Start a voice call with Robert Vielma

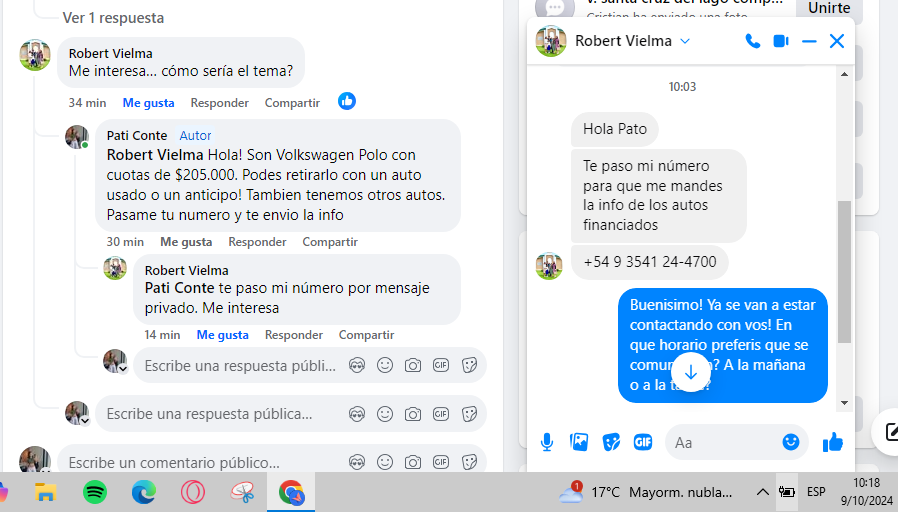tap(753, 41)
